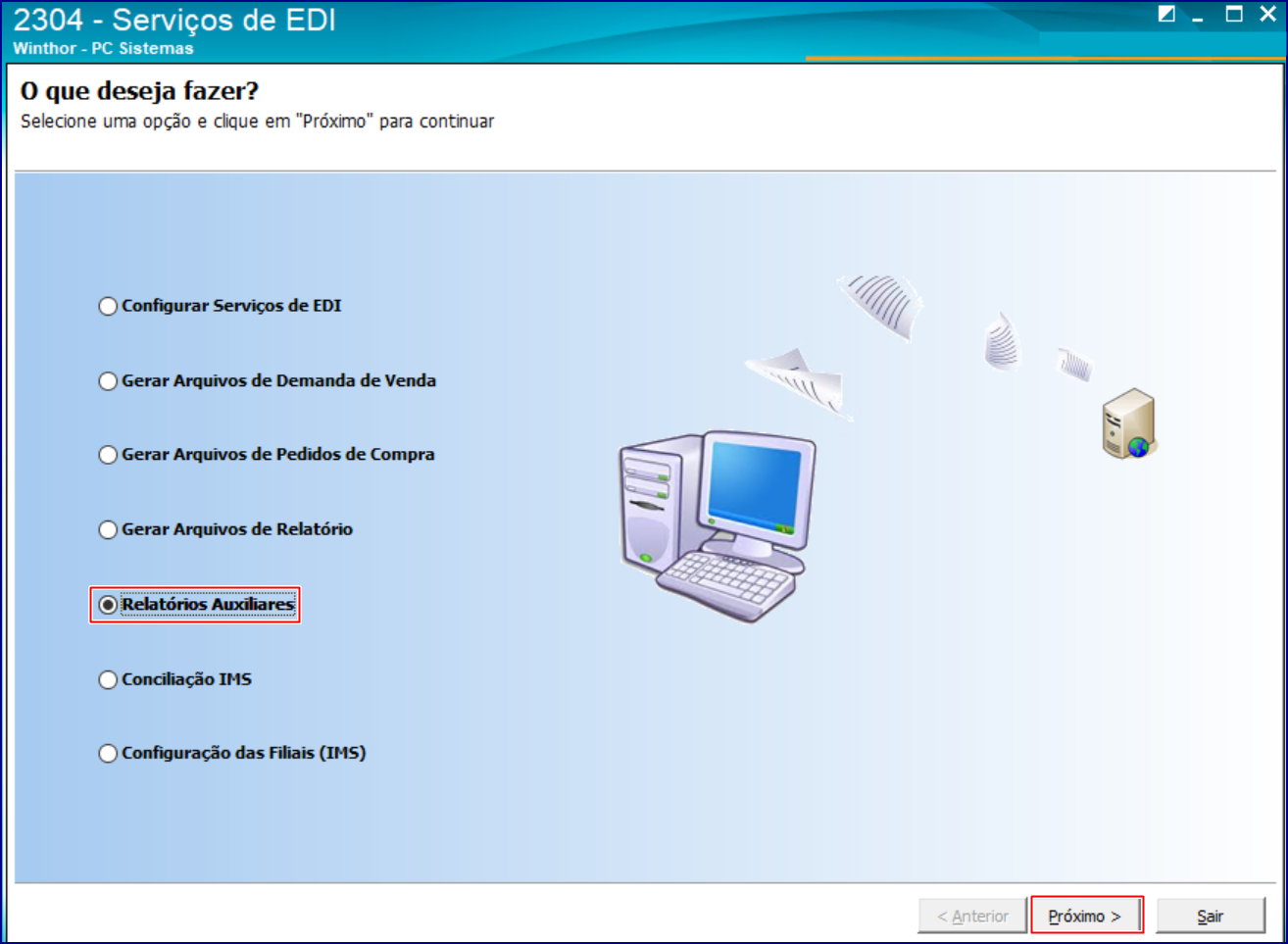This screenshot has height=944, width=1288.
Task: Choose Gerar Arquivos de Demanda de Venda
Action: point(267,380)
